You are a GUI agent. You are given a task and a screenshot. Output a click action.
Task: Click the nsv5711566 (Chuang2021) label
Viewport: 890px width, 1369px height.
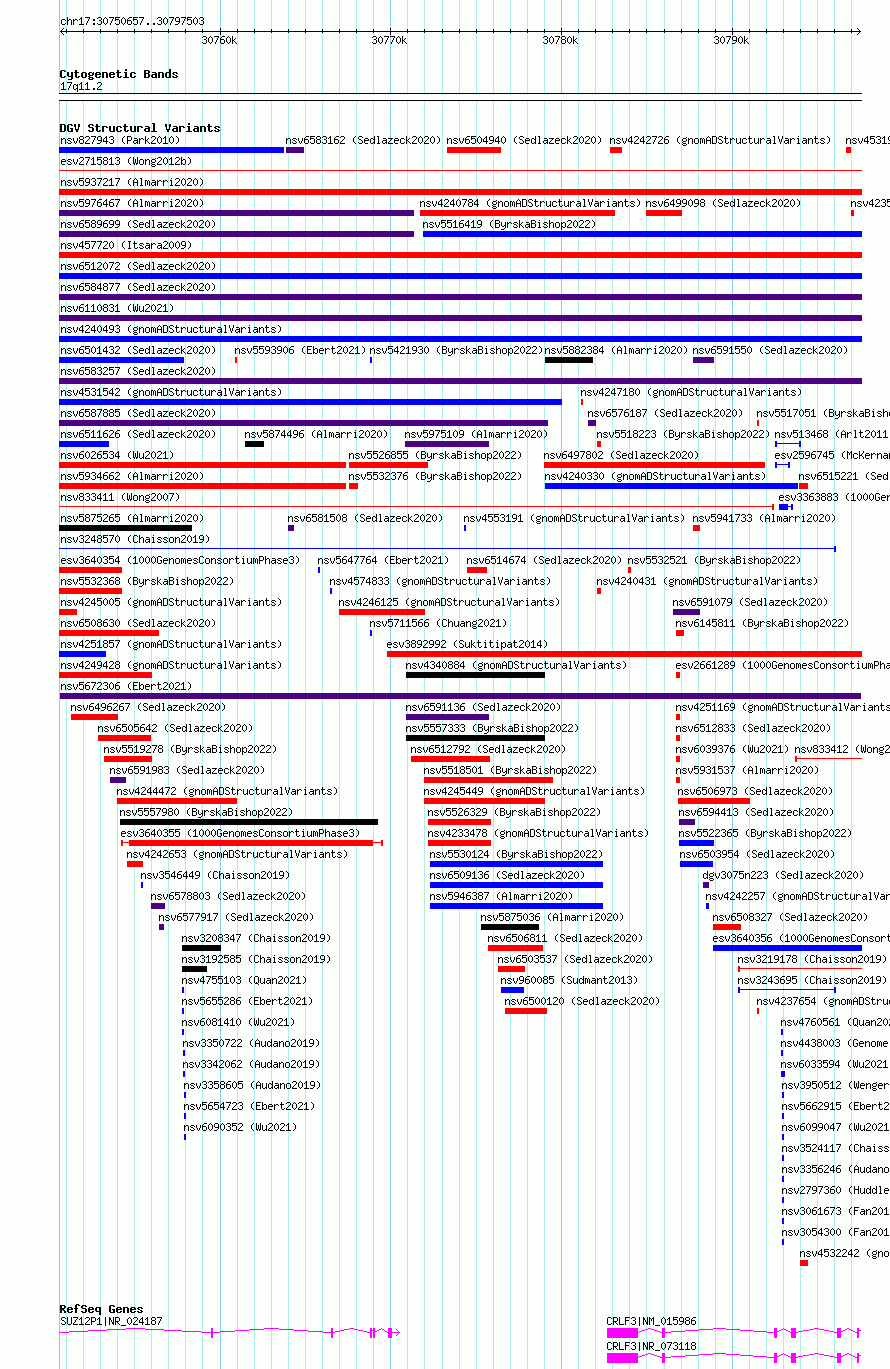point(438,623)
